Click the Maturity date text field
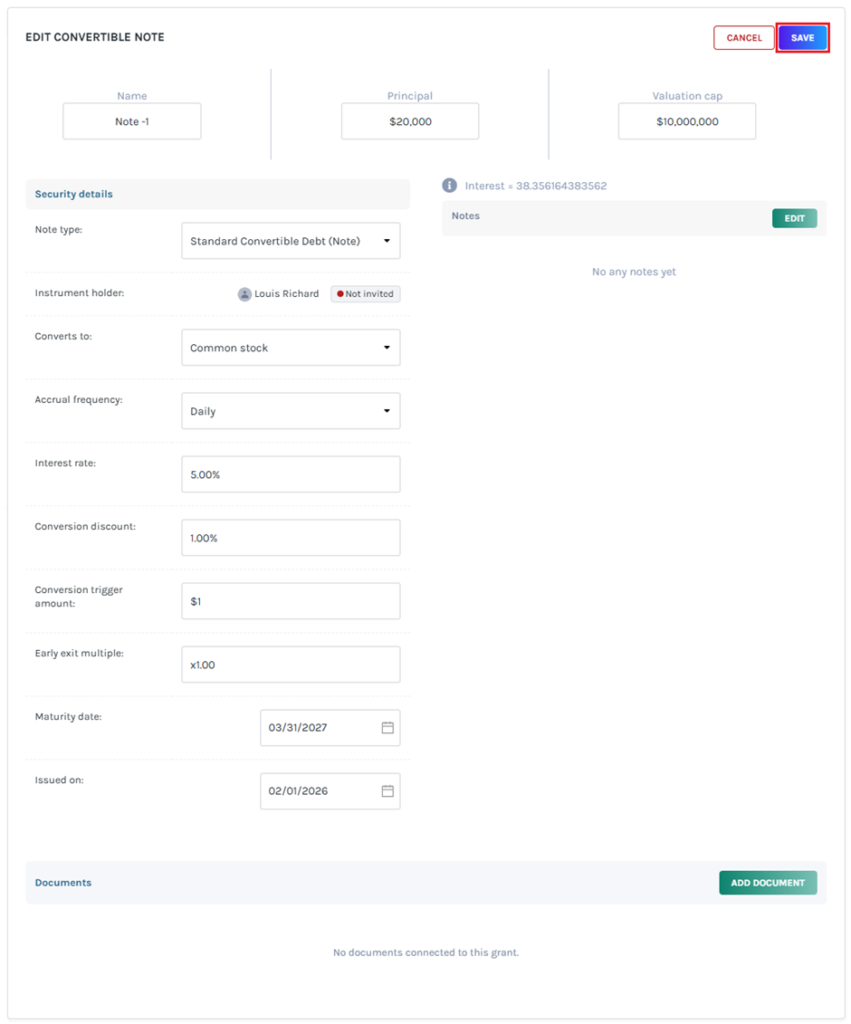 tap(318, 728)
